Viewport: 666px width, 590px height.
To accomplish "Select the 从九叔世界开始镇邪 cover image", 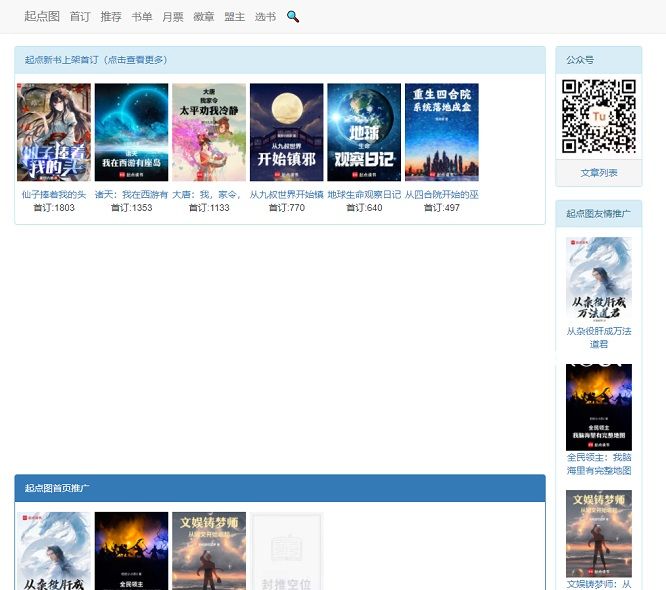I will [x=286, y=132].
